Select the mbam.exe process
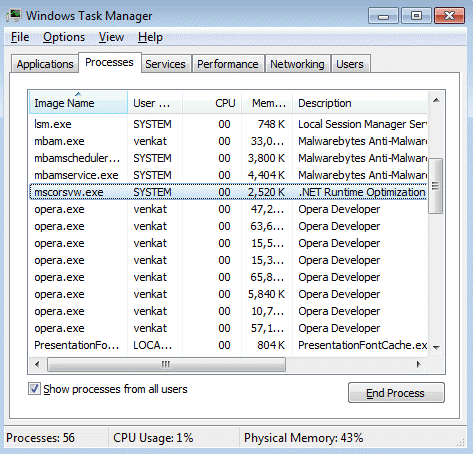The height and width of the screenshot is (454, 473). tap(228, 141)
